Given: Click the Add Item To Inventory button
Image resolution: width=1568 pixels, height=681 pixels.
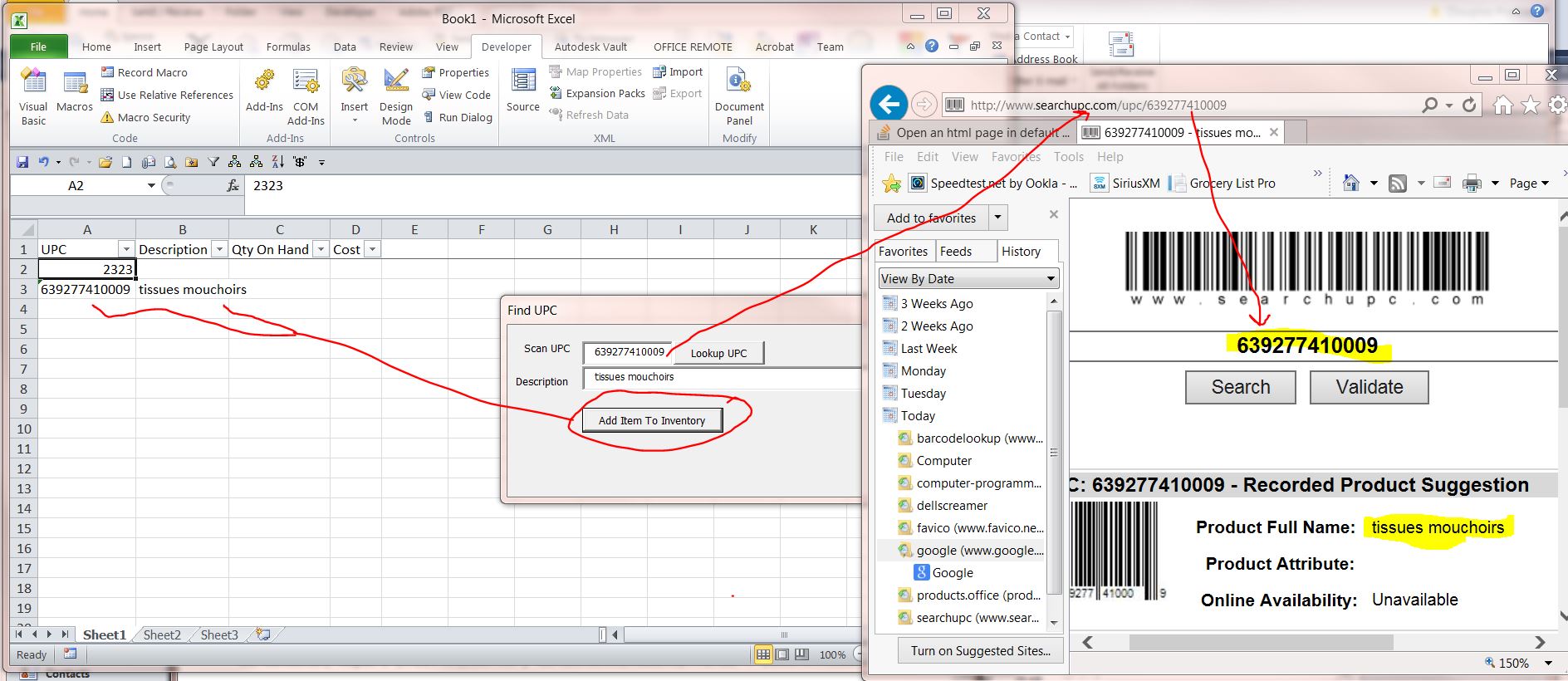Looking at the screenshot, I should (652, 420).
